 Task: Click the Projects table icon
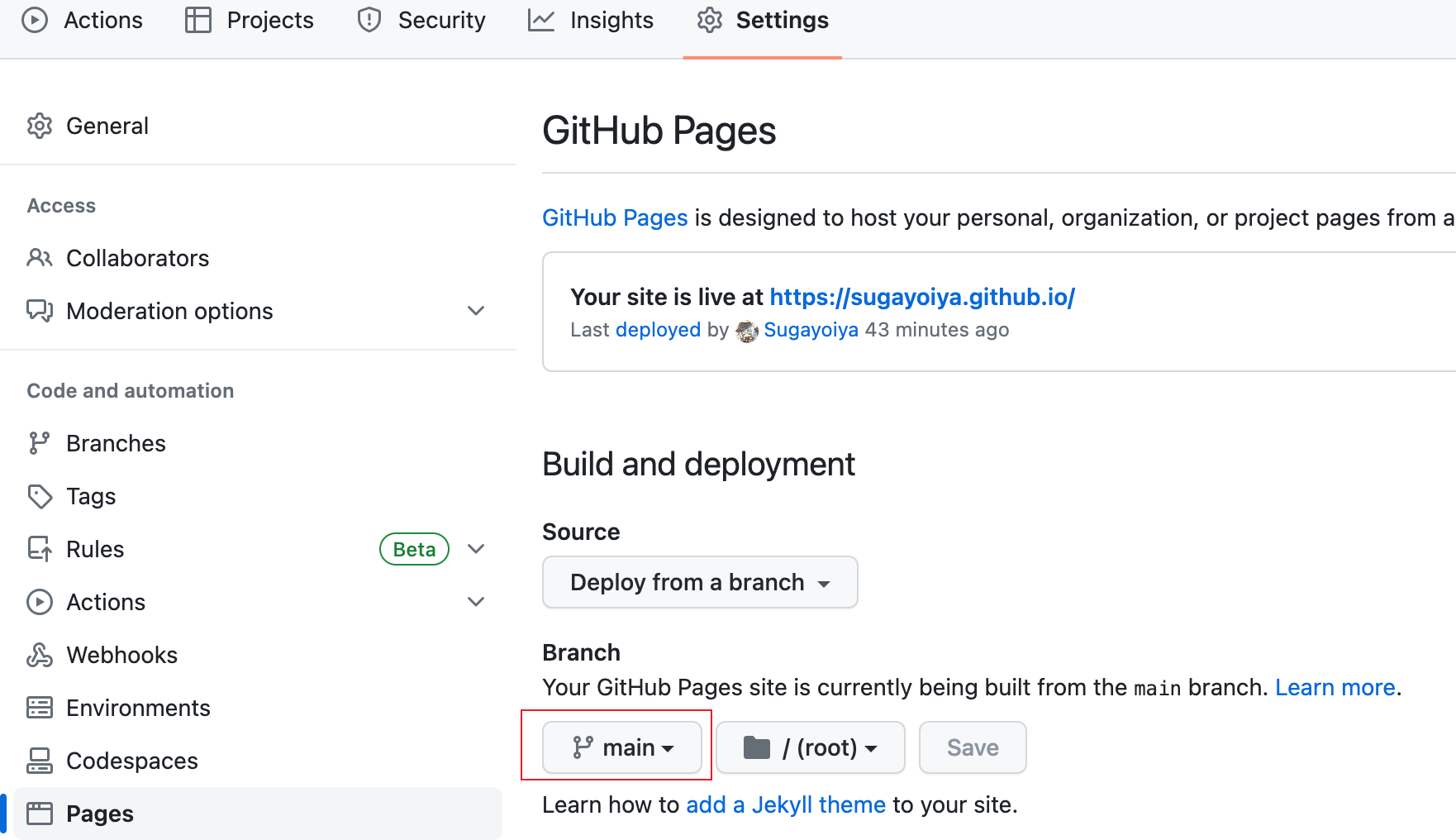198,20
